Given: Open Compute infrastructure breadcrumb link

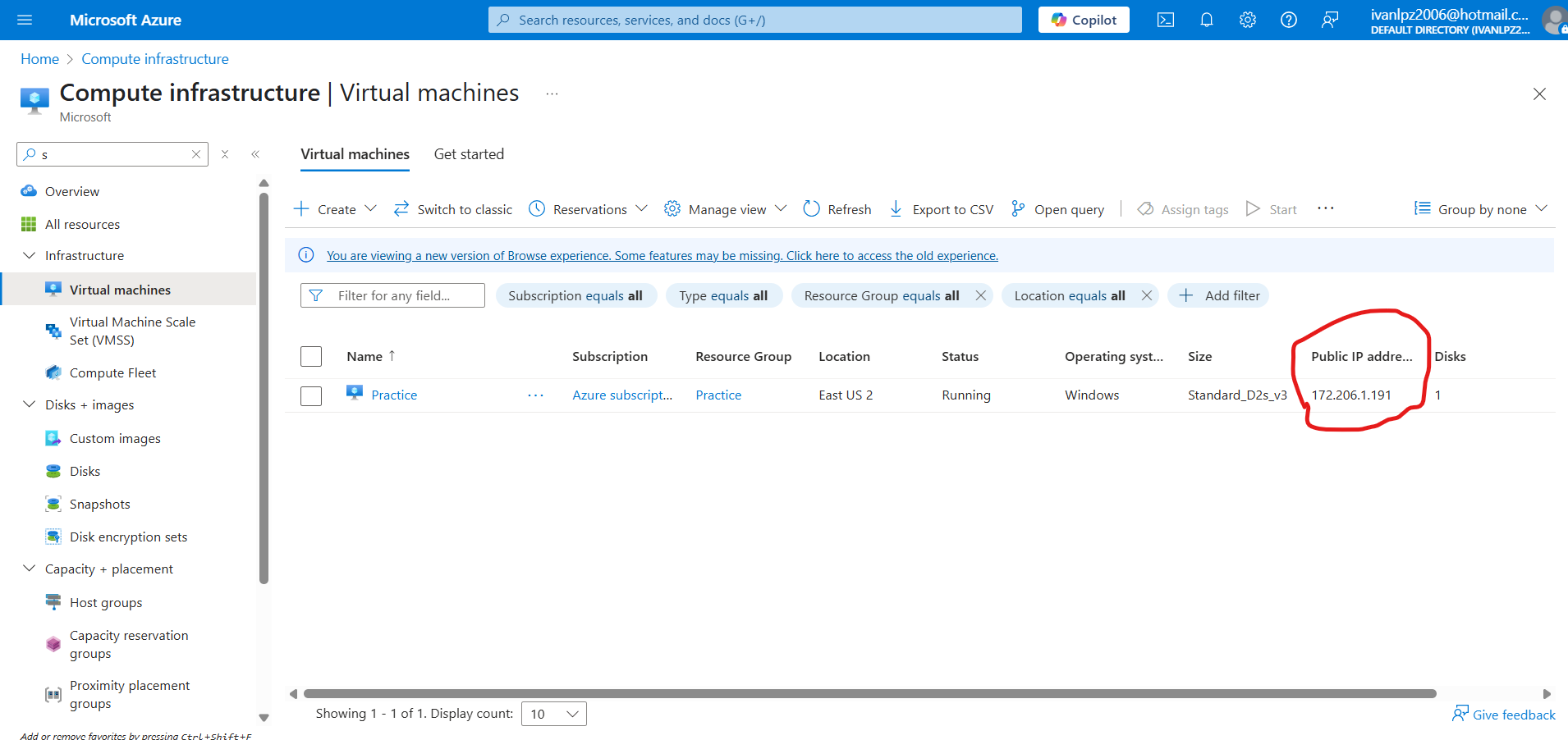Looking at the screenshot, I should [155, 59].
